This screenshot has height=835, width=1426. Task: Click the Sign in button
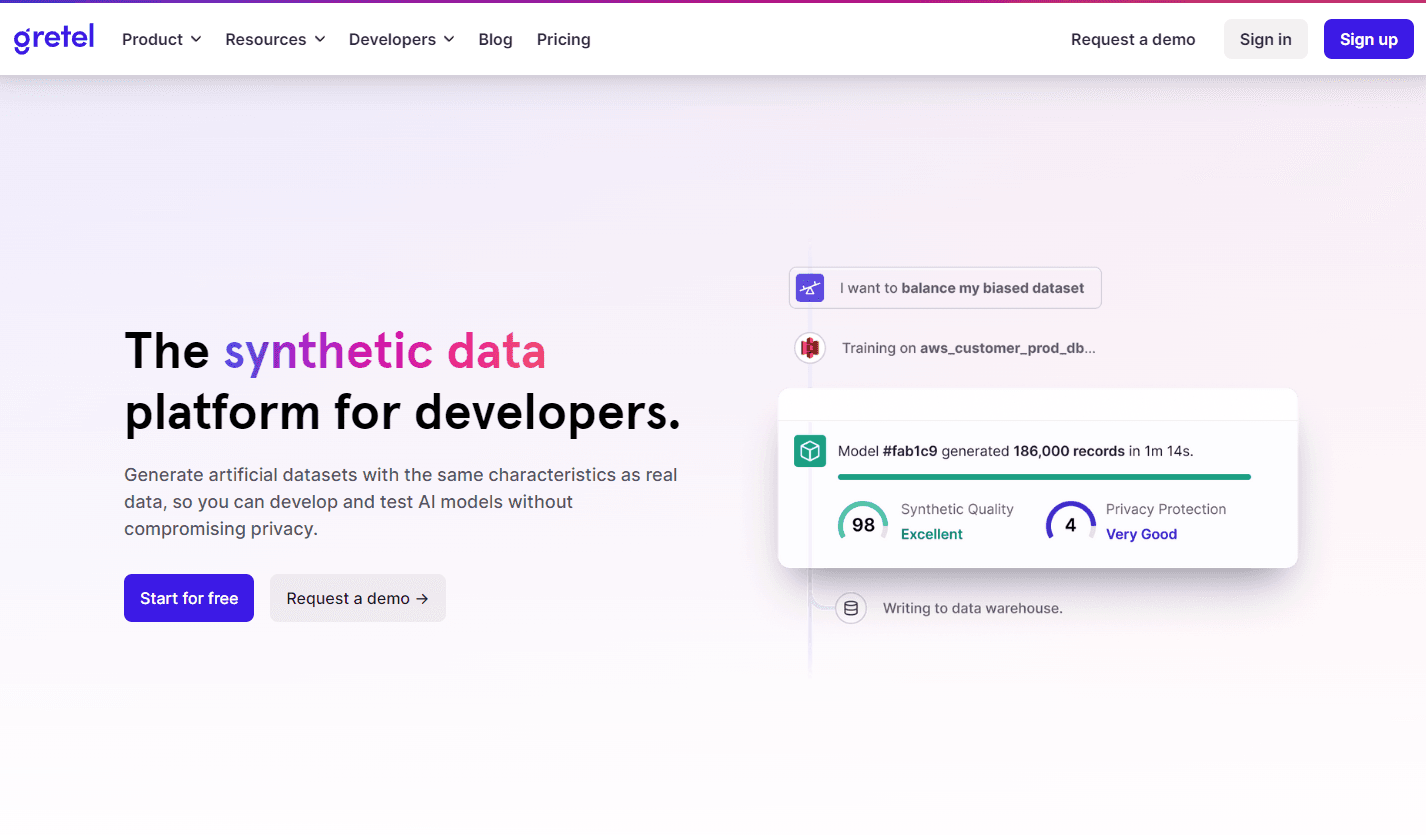pyautogui.click(x=1265, y=39)
